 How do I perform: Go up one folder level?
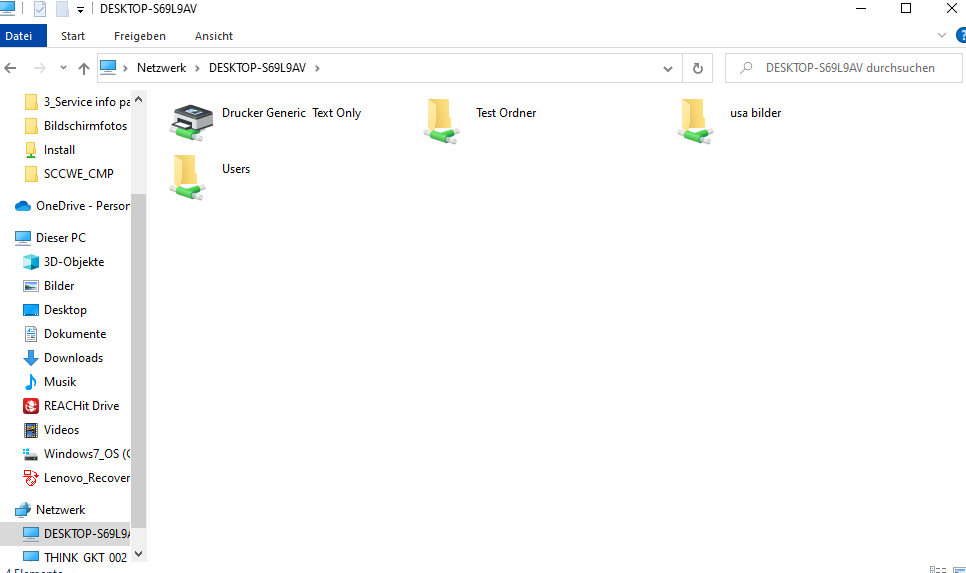point(84,68)
